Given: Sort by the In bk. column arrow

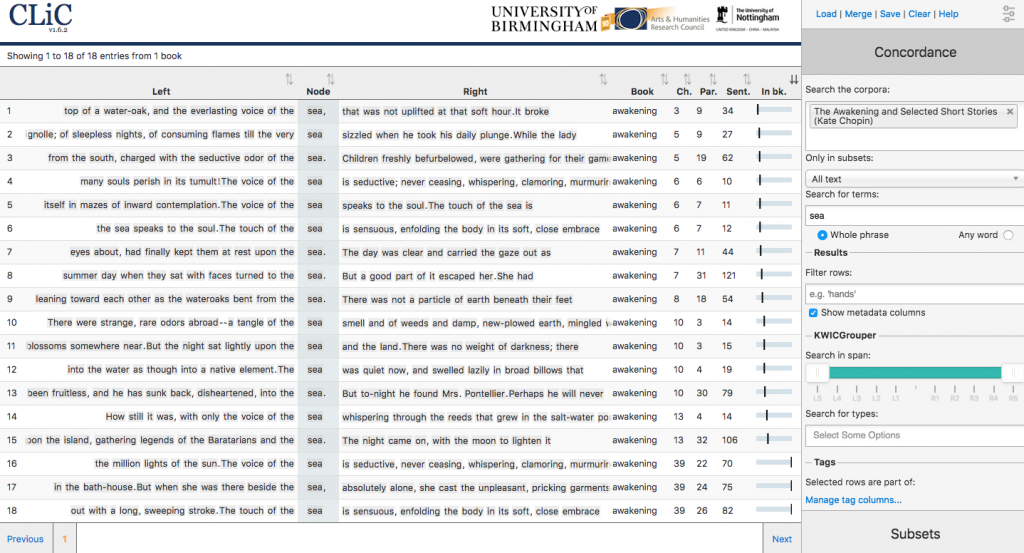Looking at the screenshot, I should pyautogui.click(x=793, y=79).
